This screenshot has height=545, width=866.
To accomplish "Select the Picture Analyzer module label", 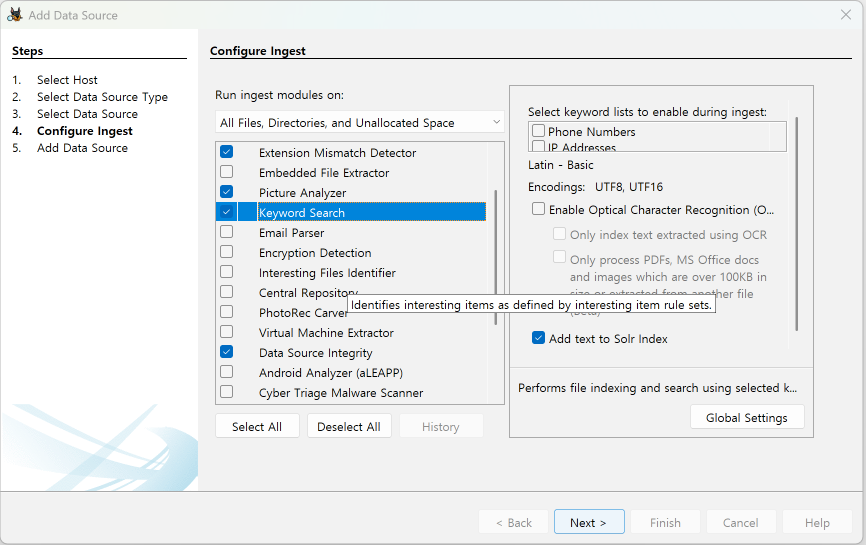I will (x=302, y=193).
